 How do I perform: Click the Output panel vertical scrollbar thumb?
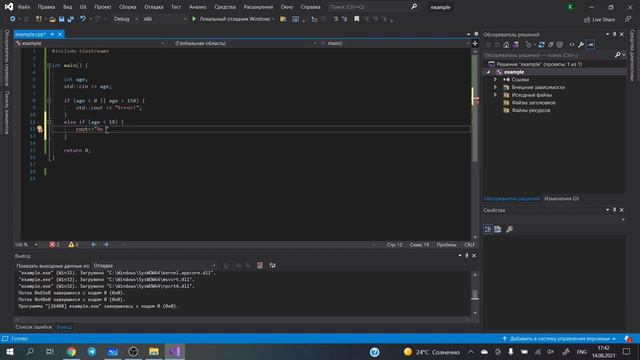(475, 295)
